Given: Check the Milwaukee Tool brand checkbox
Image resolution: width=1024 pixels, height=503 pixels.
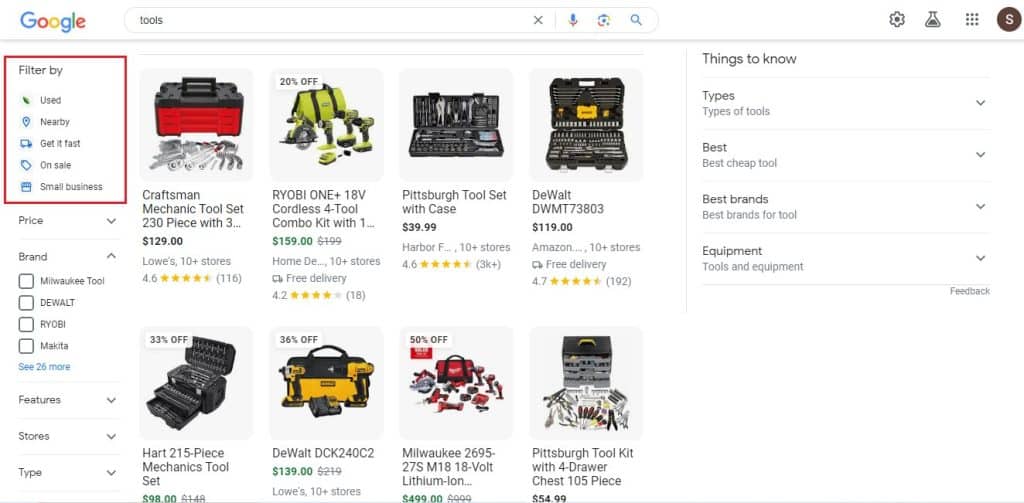Looking at the screenshot, I should [26, 281].
